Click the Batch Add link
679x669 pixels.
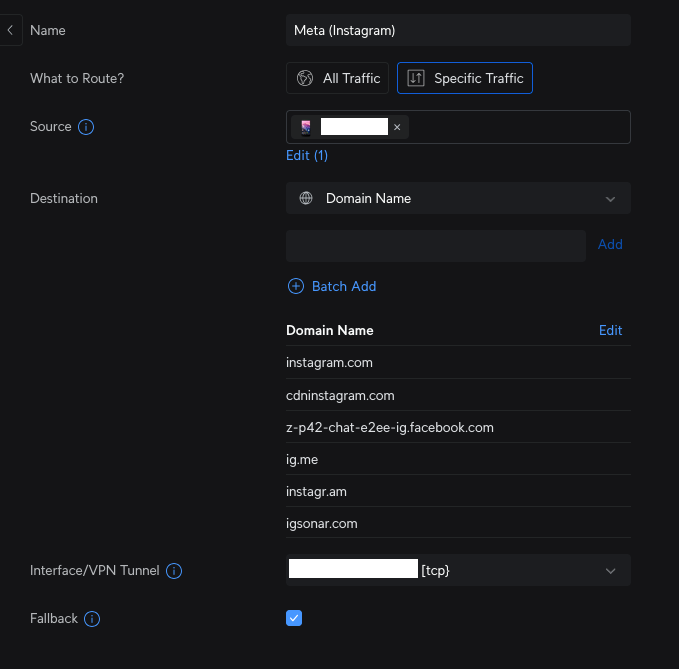pyautogui.click(x=344, y=286)
